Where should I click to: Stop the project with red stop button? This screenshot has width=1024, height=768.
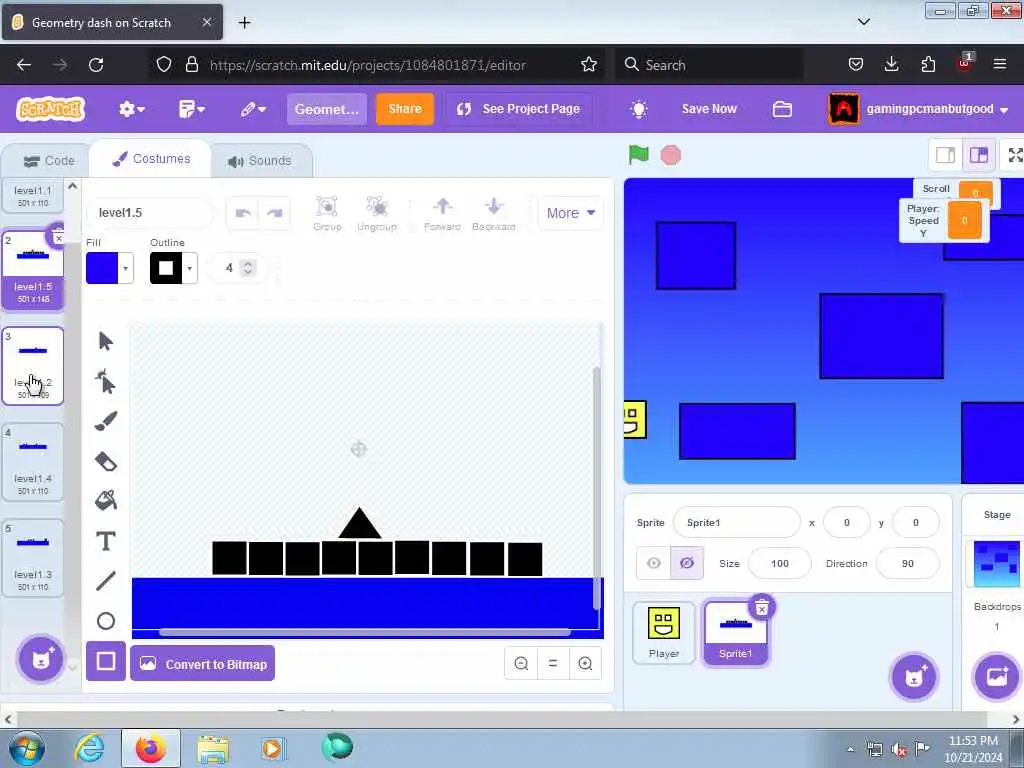(671, 155)
